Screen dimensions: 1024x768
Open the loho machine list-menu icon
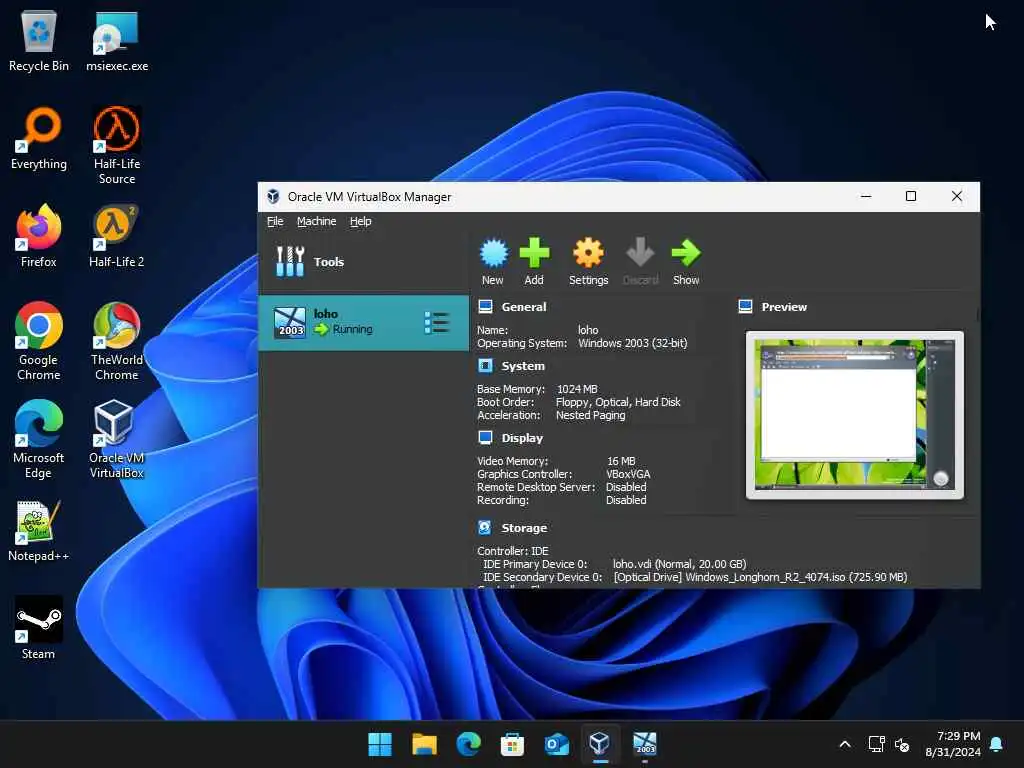[436, 323]
